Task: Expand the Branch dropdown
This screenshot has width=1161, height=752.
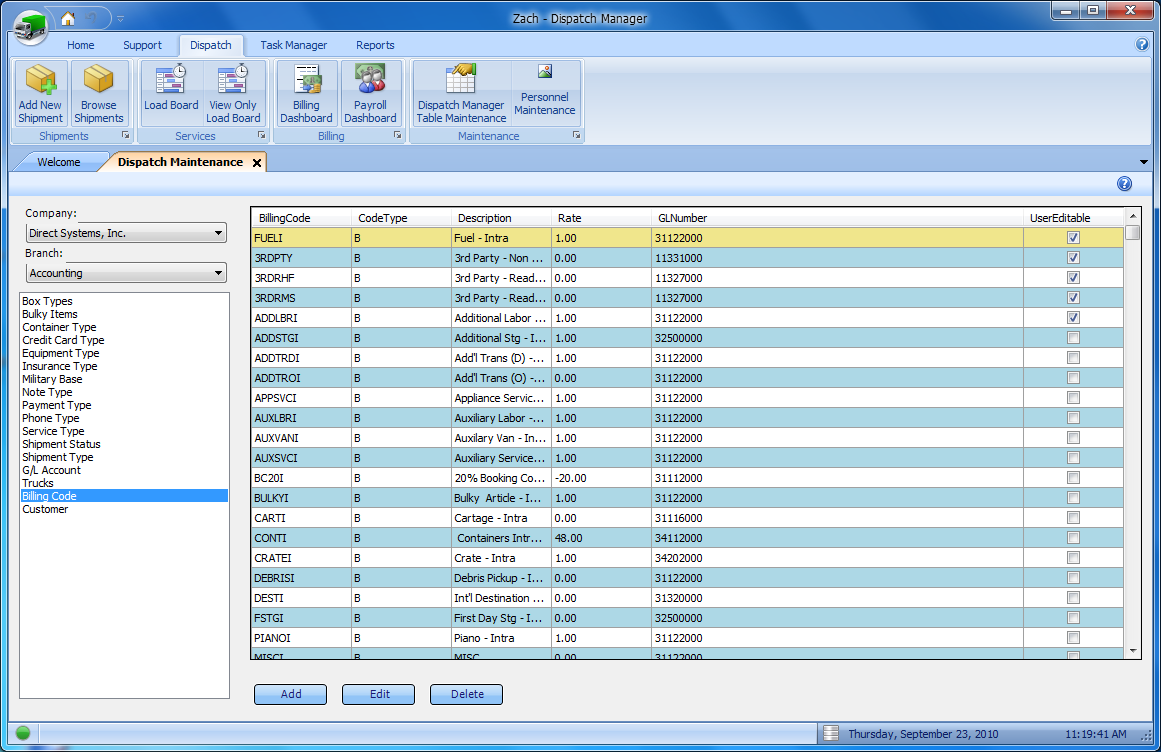Action: pyautogui.click(x=219, y=274)
